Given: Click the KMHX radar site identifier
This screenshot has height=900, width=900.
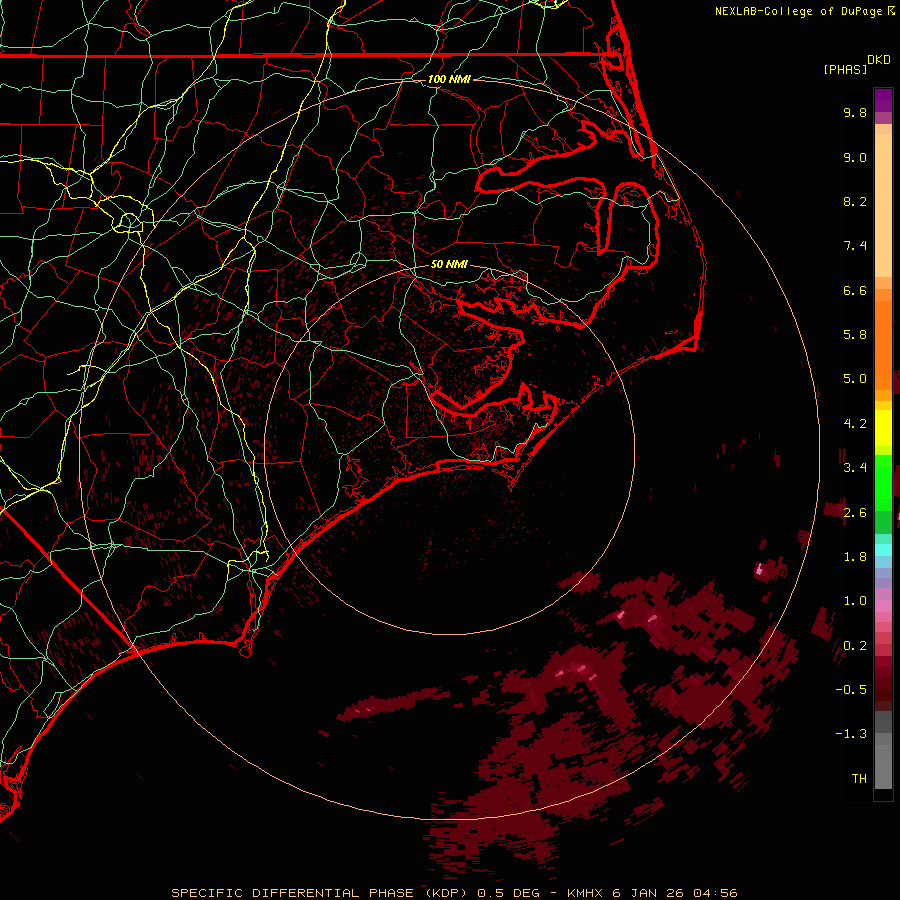Looking at the screenshot, I should 585,893.
